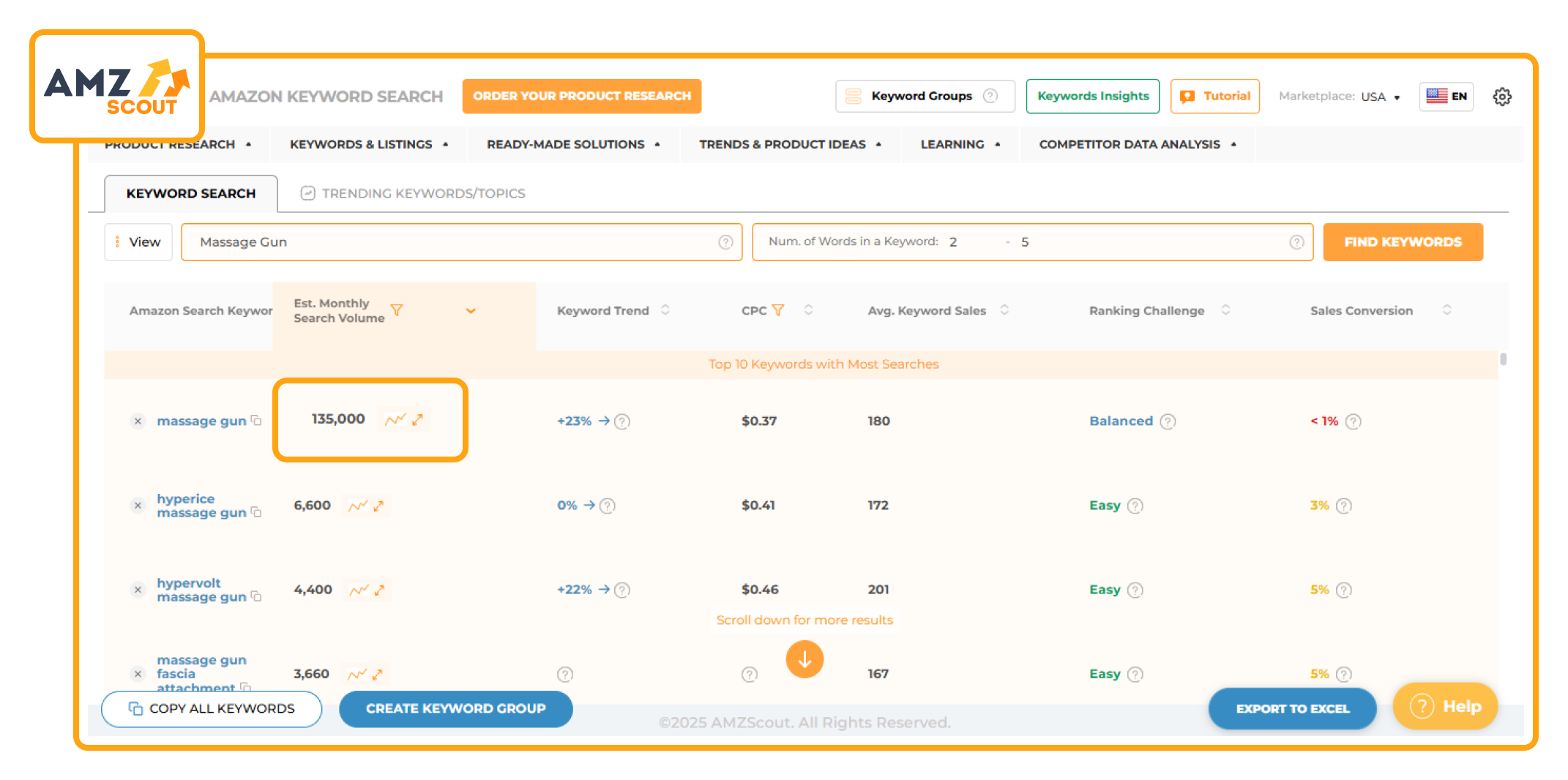
Task: Click help icon next to Balanced challenge
Action: coord(1168,421)
